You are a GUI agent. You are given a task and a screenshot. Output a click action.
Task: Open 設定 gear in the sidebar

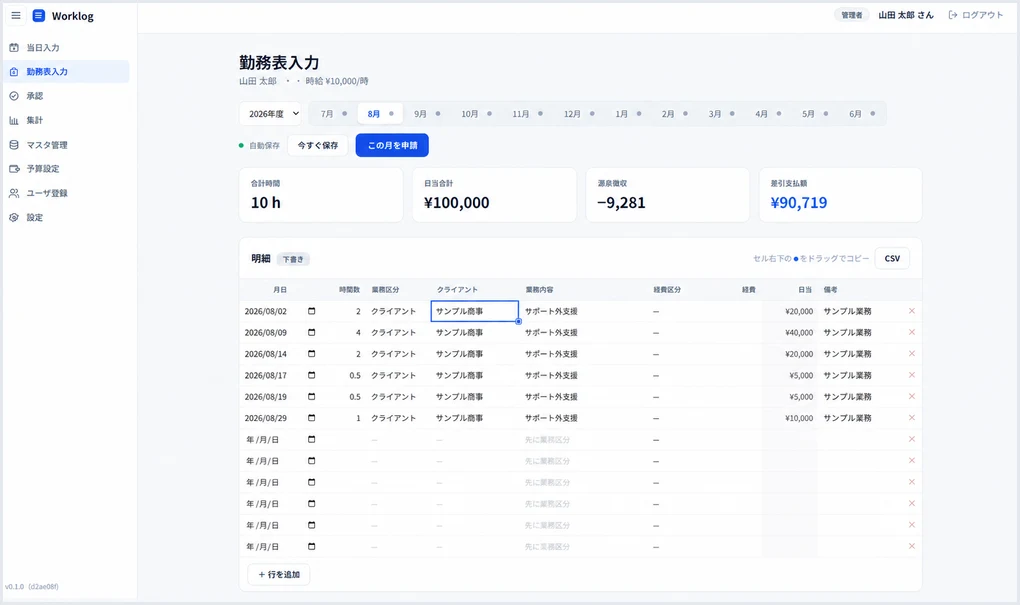point(67,217)
